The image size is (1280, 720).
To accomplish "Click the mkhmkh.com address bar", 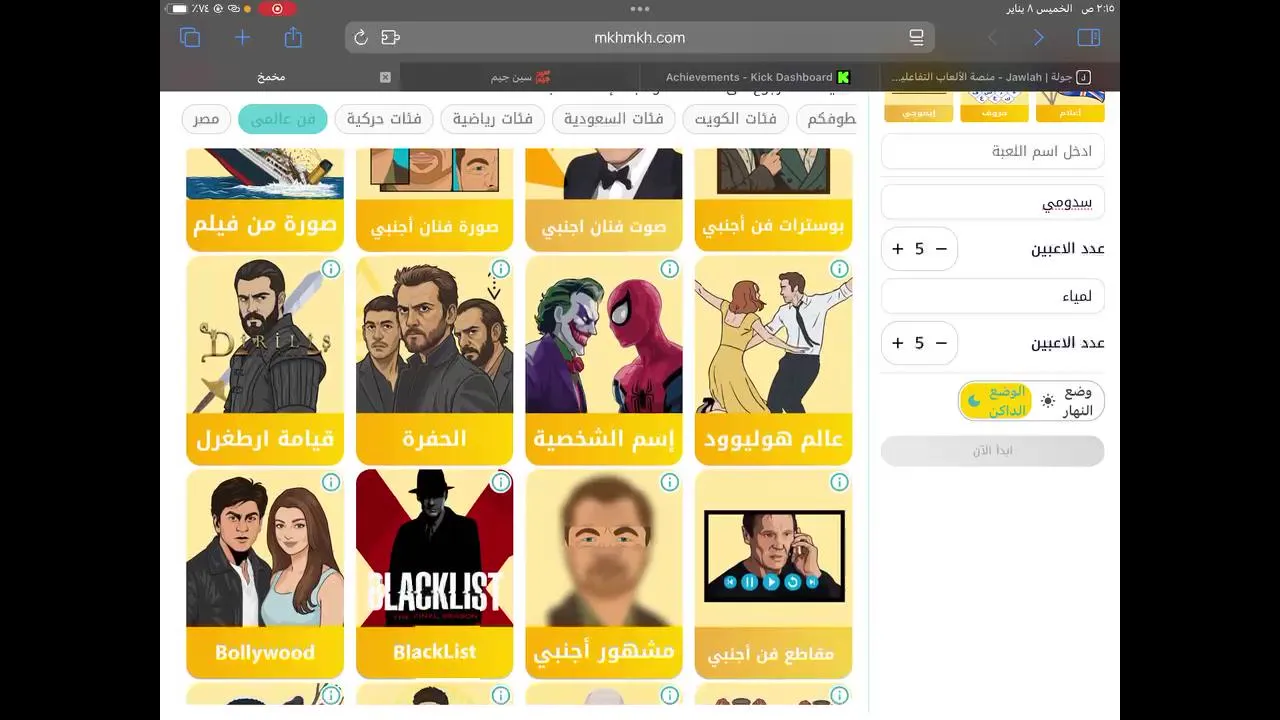I will (x=640, y=38).
